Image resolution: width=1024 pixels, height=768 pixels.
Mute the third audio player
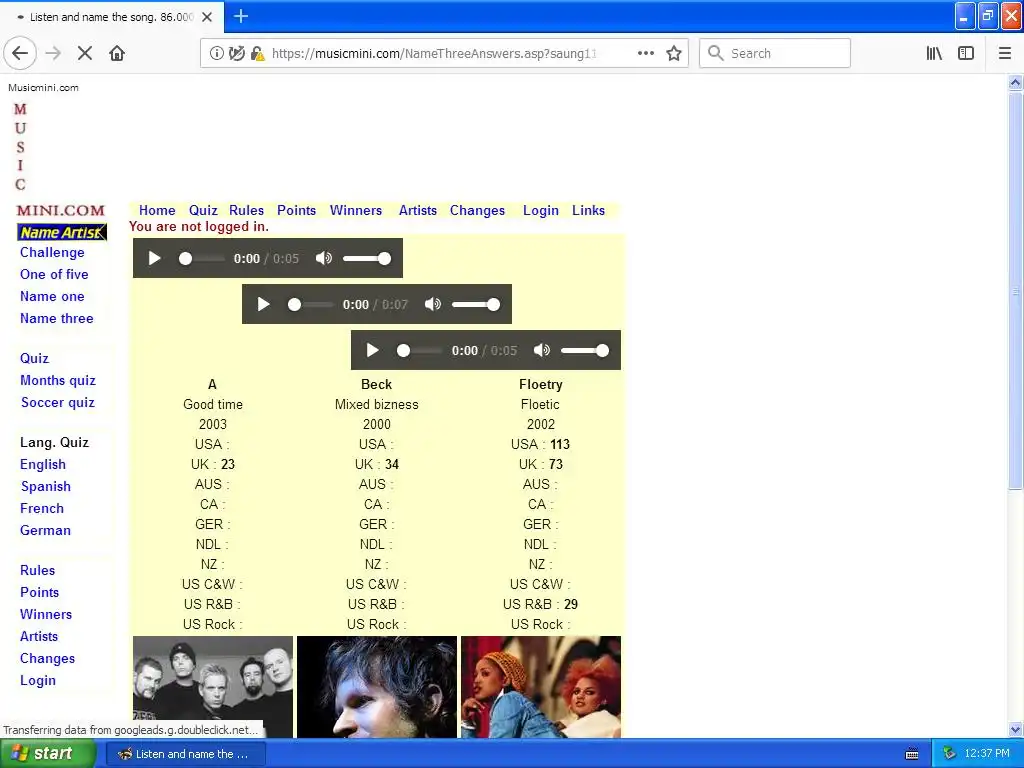[x=542, y=350]
